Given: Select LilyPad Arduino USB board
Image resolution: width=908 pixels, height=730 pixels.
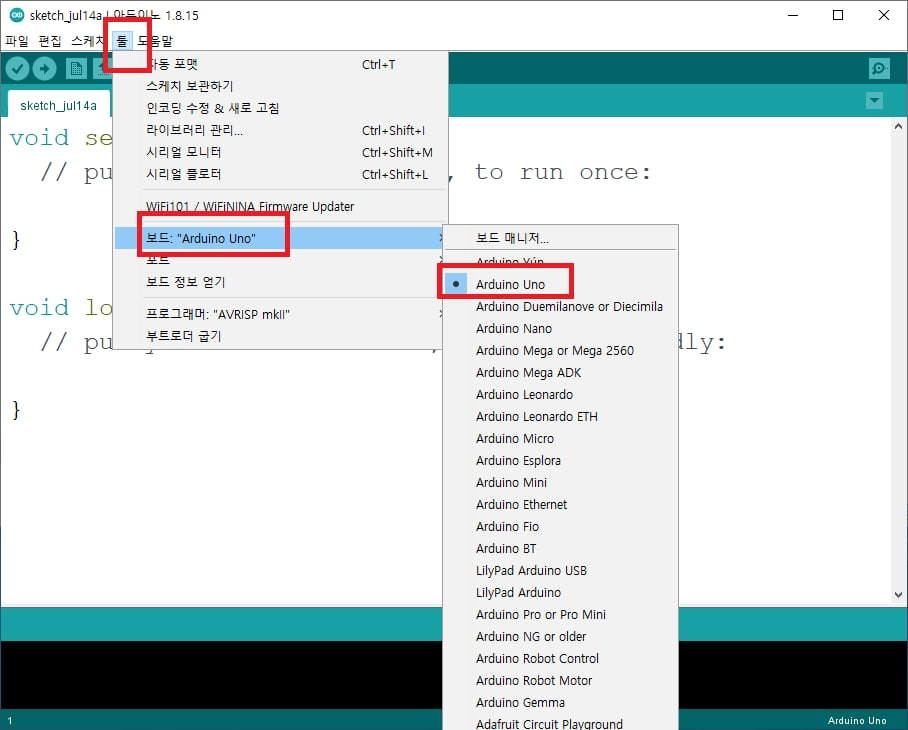Looking at the screenshot, I should [561, 570].
